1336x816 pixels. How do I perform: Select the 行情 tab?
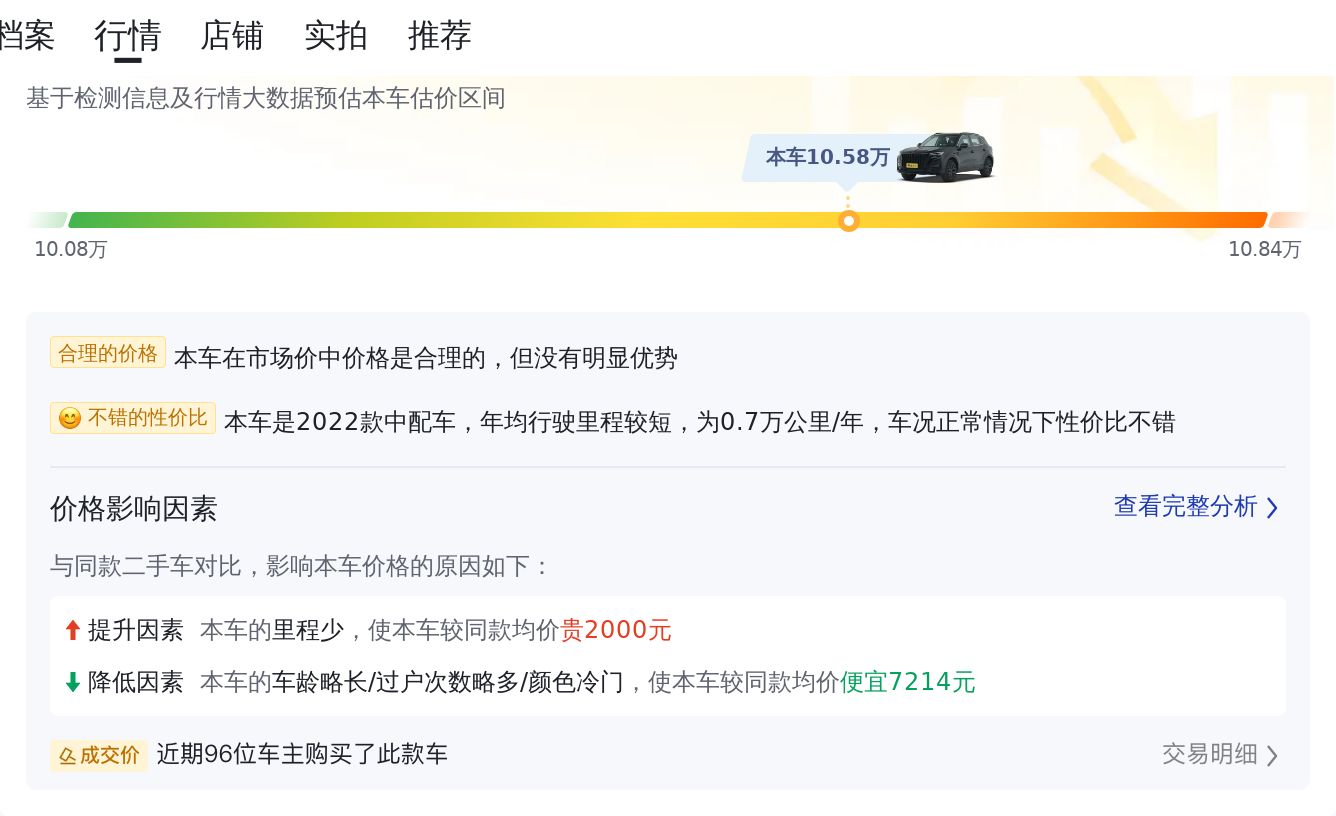coord(128,36)
